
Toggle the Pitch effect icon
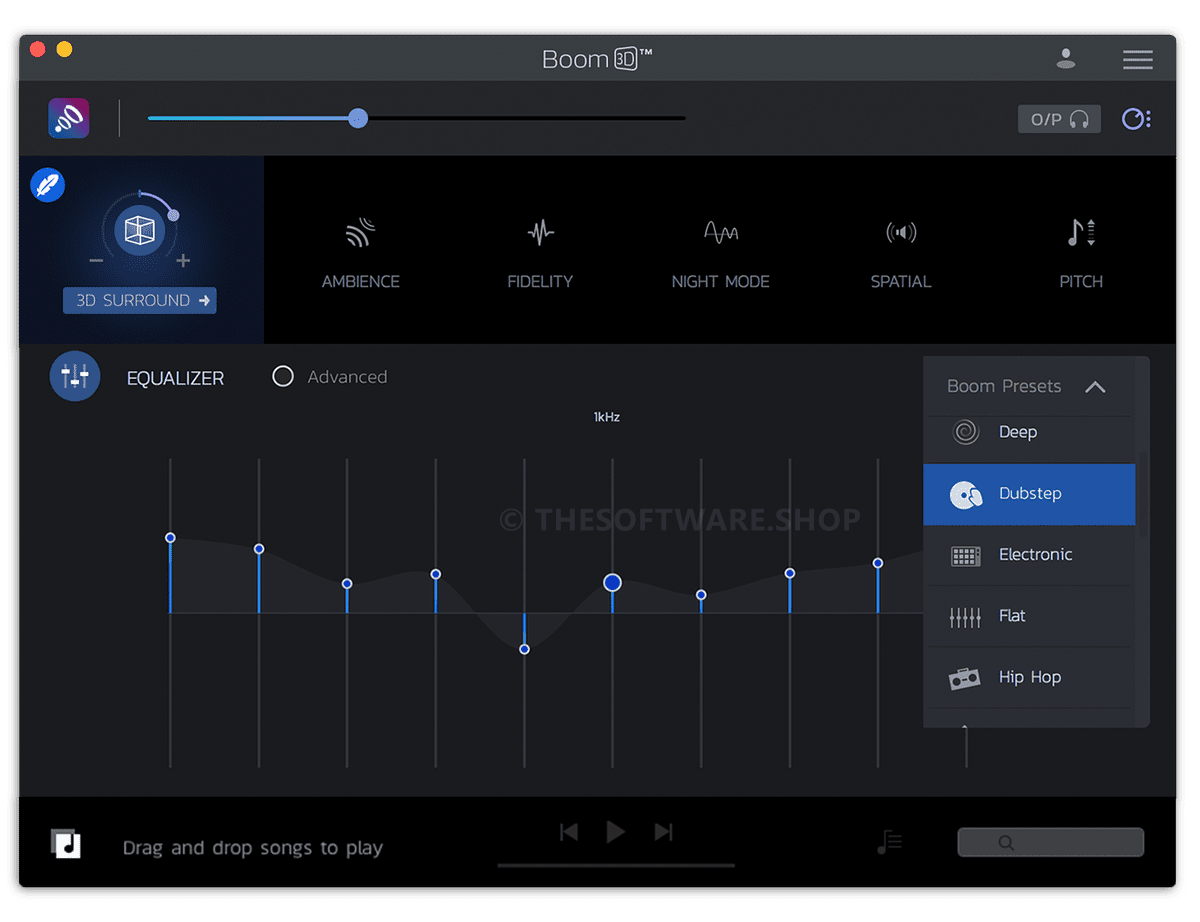pyautogui.click(x=1081, y=233)
